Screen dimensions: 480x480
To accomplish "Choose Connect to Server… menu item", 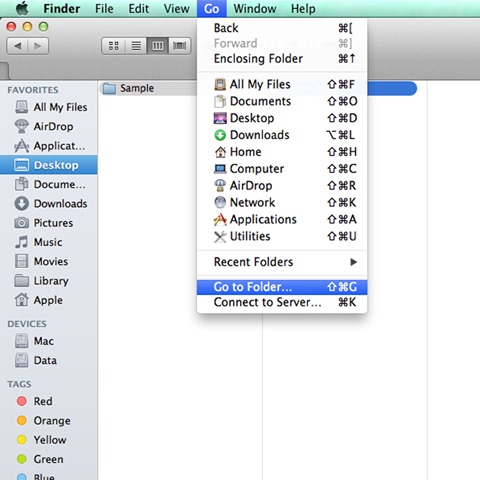I will pos(282,302).
